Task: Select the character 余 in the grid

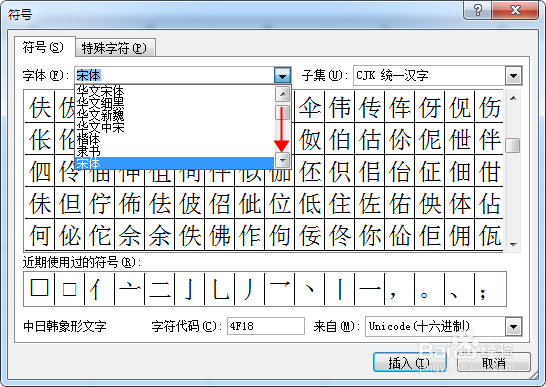Action: [x=159, y=235]
